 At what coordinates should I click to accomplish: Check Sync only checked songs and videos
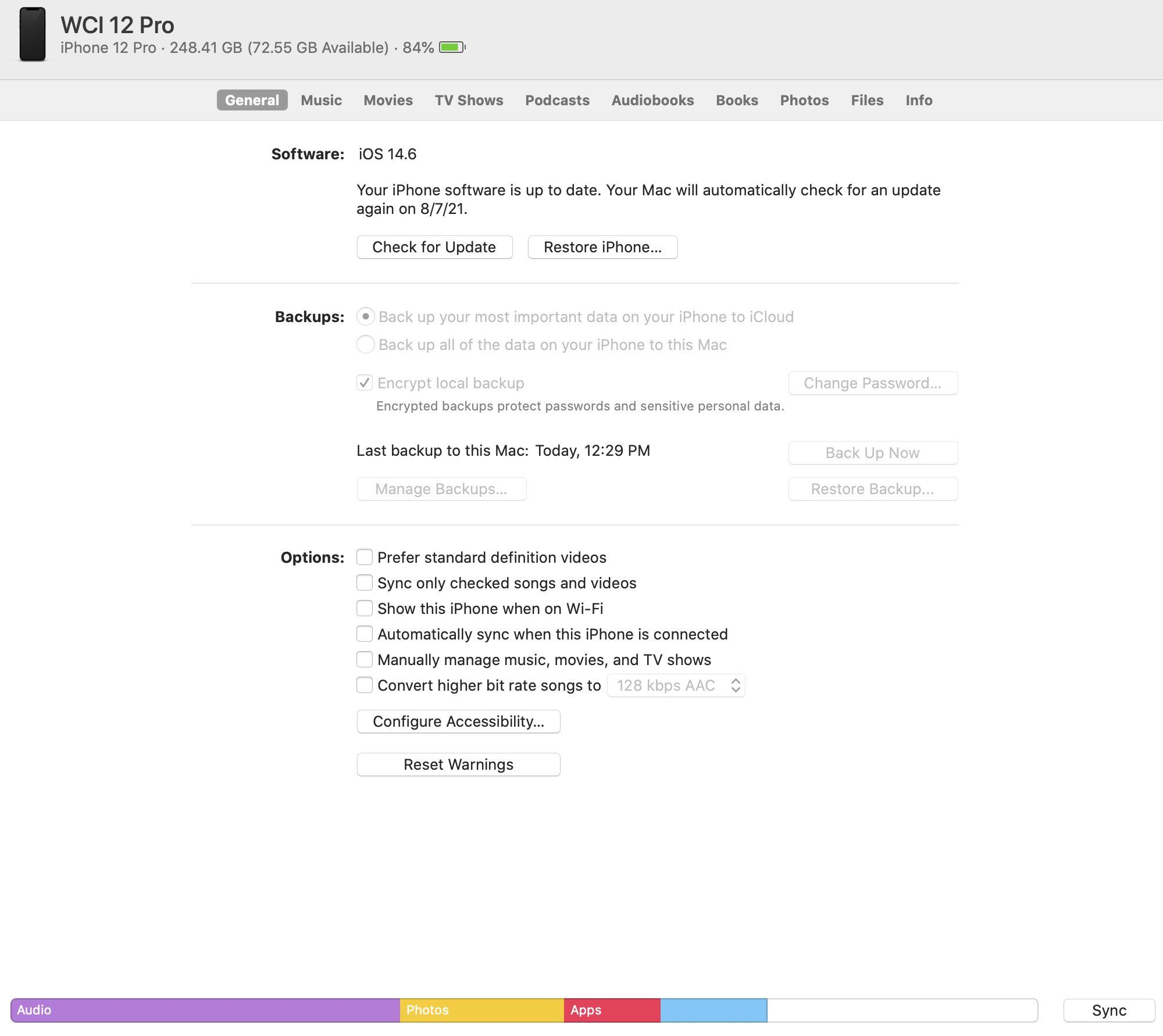point(365,583)
